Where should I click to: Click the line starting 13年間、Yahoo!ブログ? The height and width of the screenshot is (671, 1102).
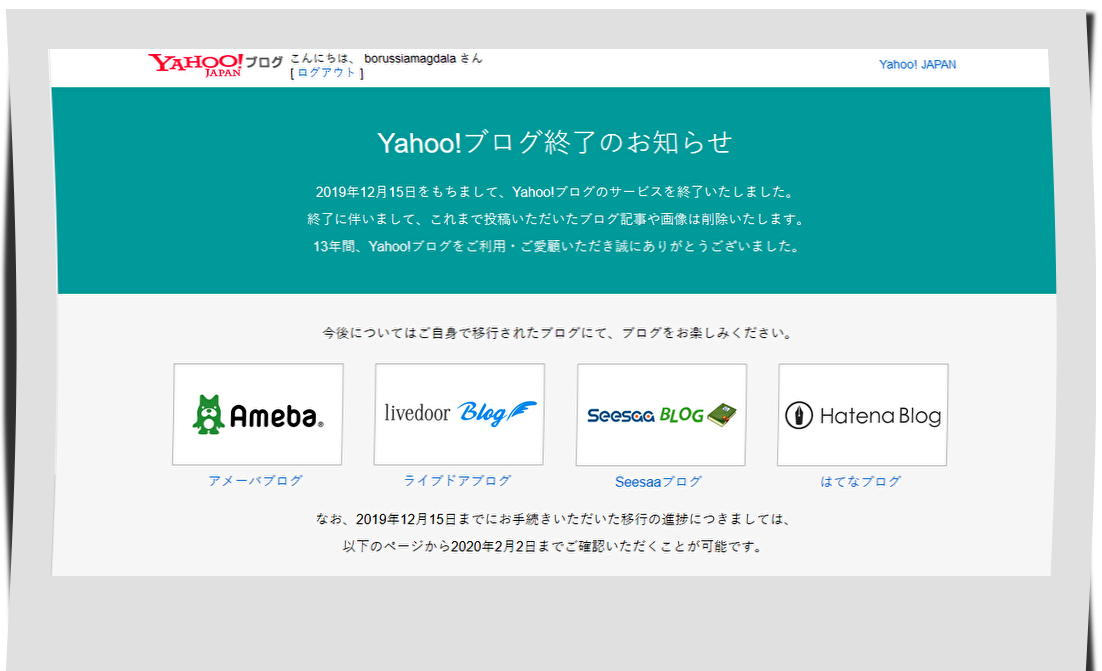coord(557,247)
